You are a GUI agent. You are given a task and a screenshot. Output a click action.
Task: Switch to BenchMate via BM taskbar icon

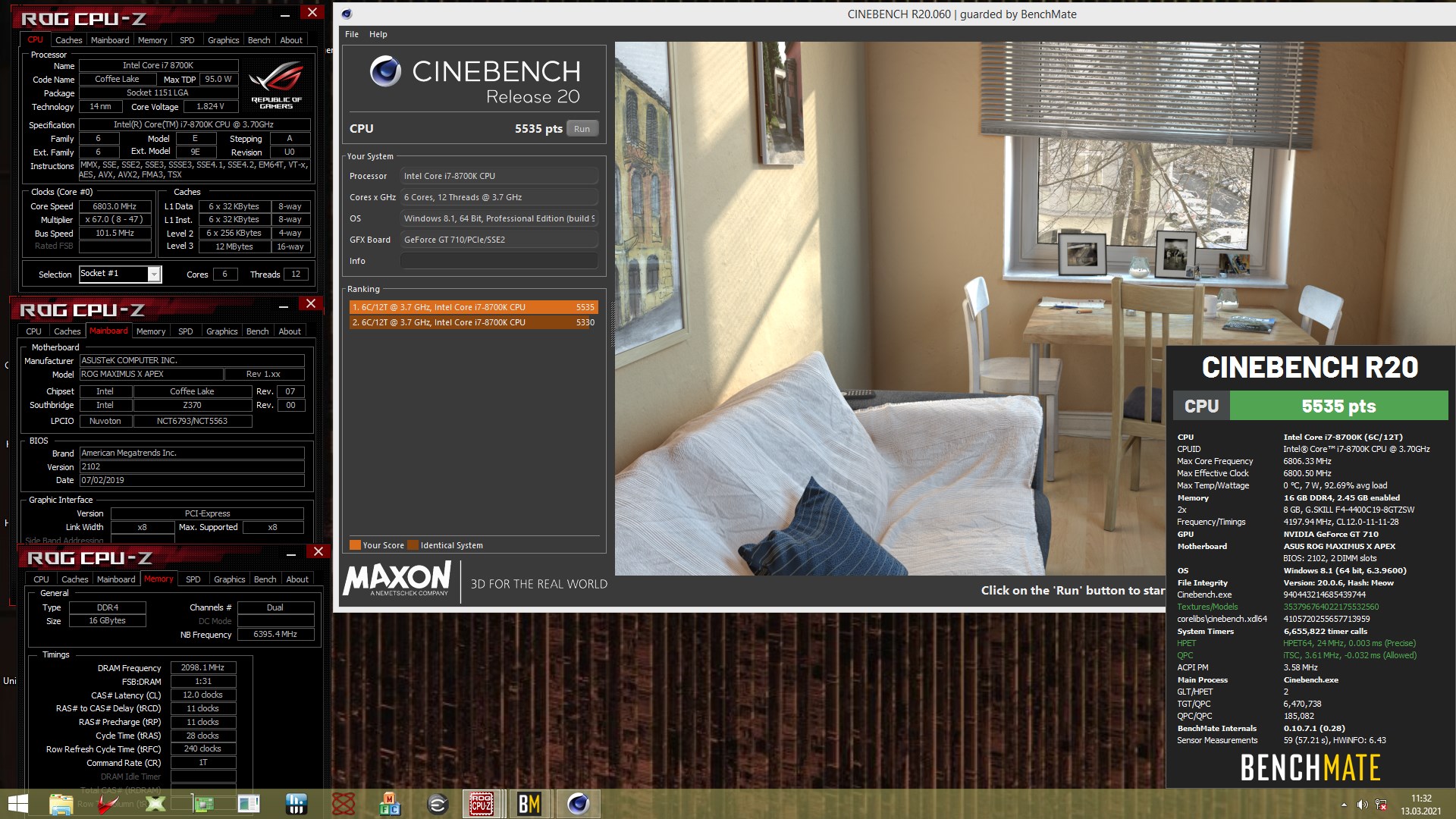529,803
